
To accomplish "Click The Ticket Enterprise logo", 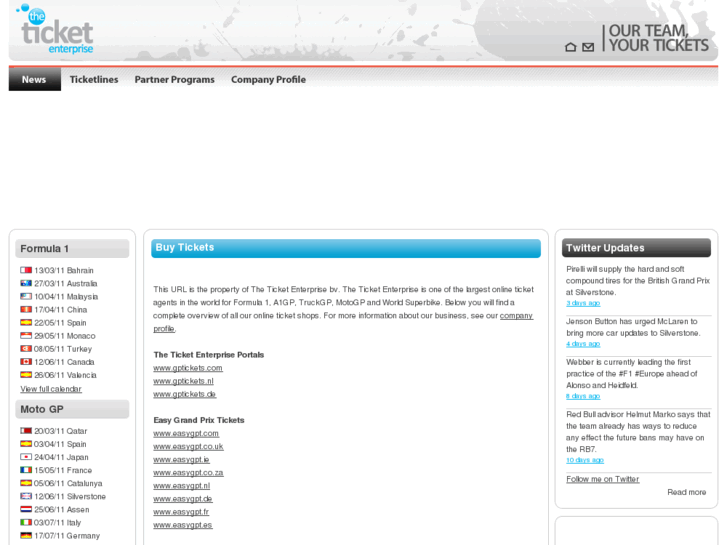I will tap(55, 29).
